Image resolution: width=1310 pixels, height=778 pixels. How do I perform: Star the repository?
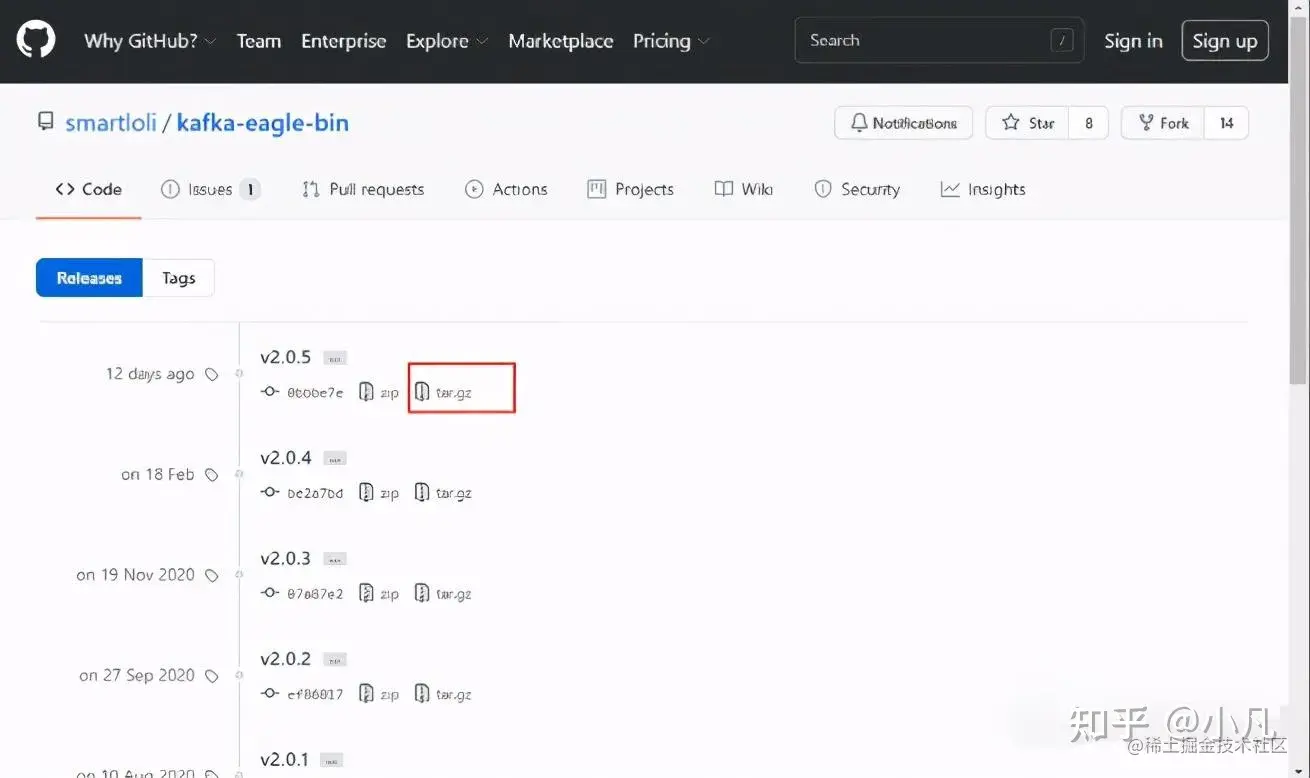click(1027, 123)
